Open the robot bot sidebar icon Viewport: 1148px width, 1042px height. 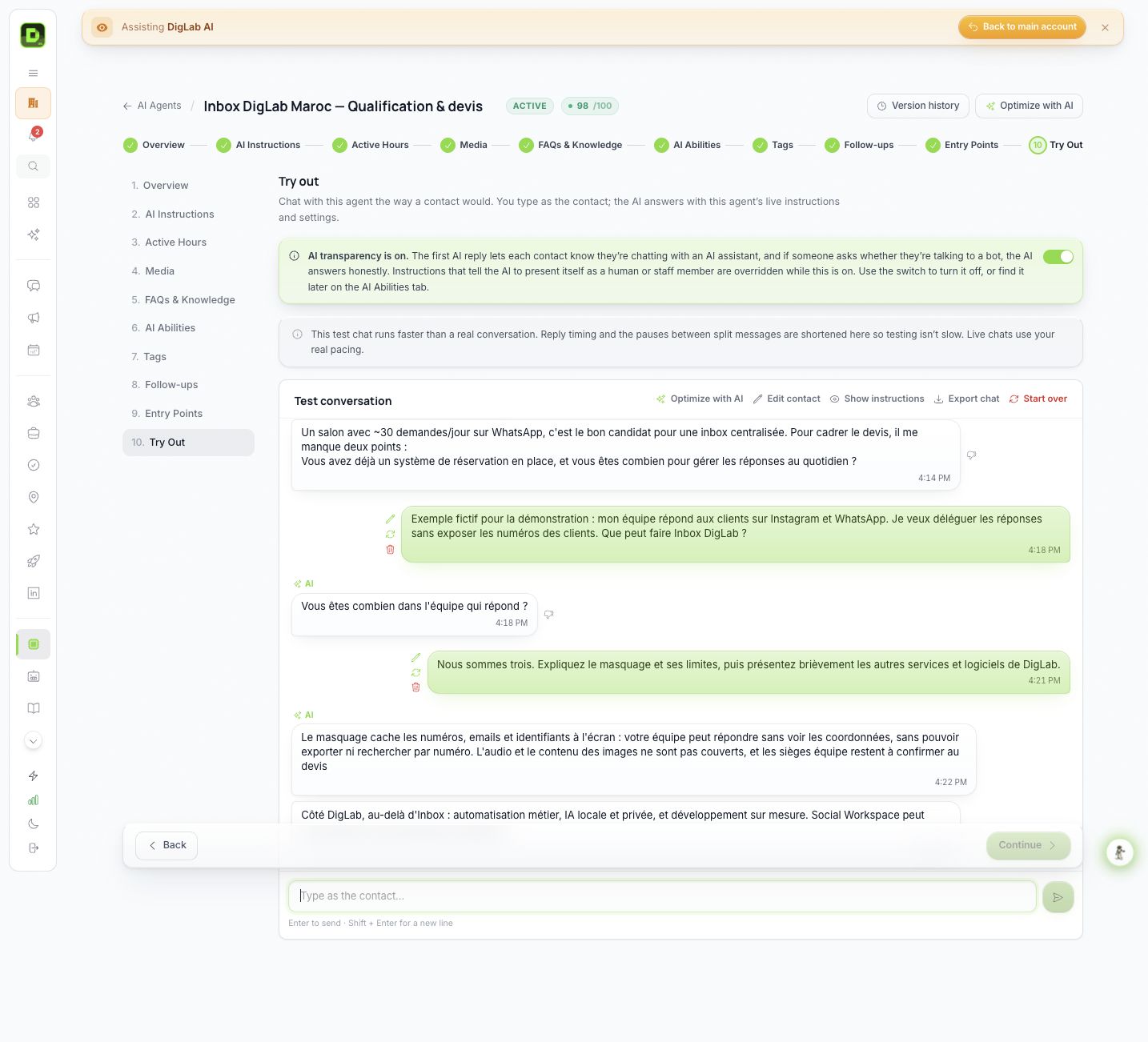coord(33,676)
